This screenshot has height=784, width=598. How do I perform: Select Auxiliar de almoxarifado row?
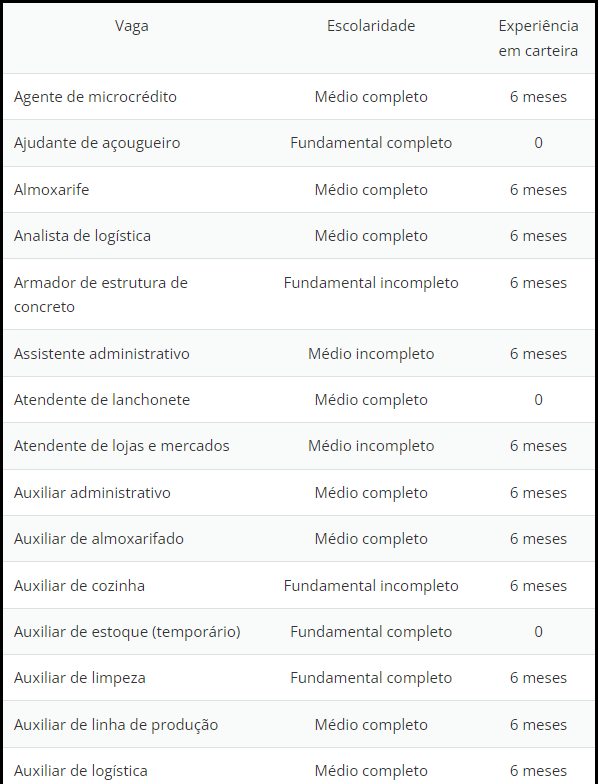pyautogui.click(x=299, y=539)
